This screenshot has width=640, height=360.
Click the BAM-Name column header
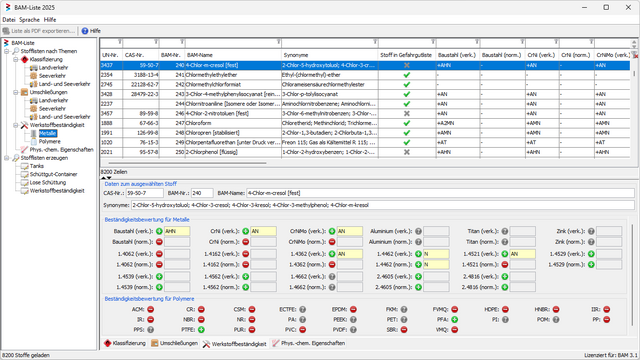click(x=233, y=55)
